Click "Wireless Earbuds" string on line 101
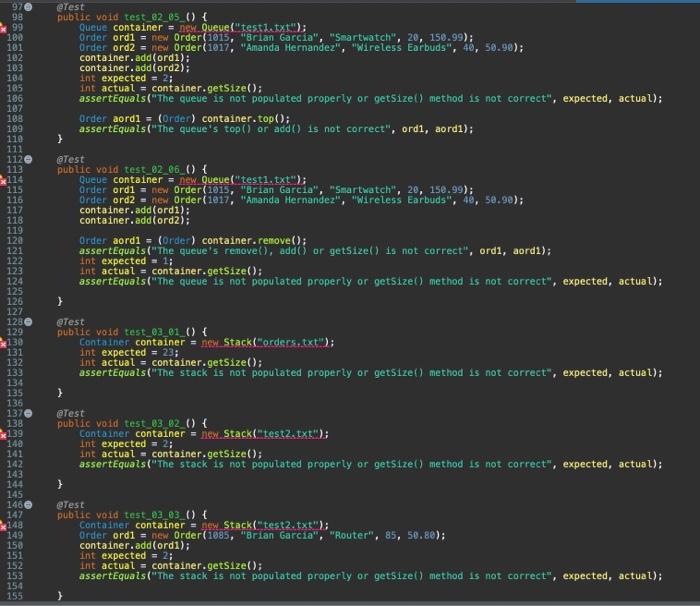 point(402,48)
